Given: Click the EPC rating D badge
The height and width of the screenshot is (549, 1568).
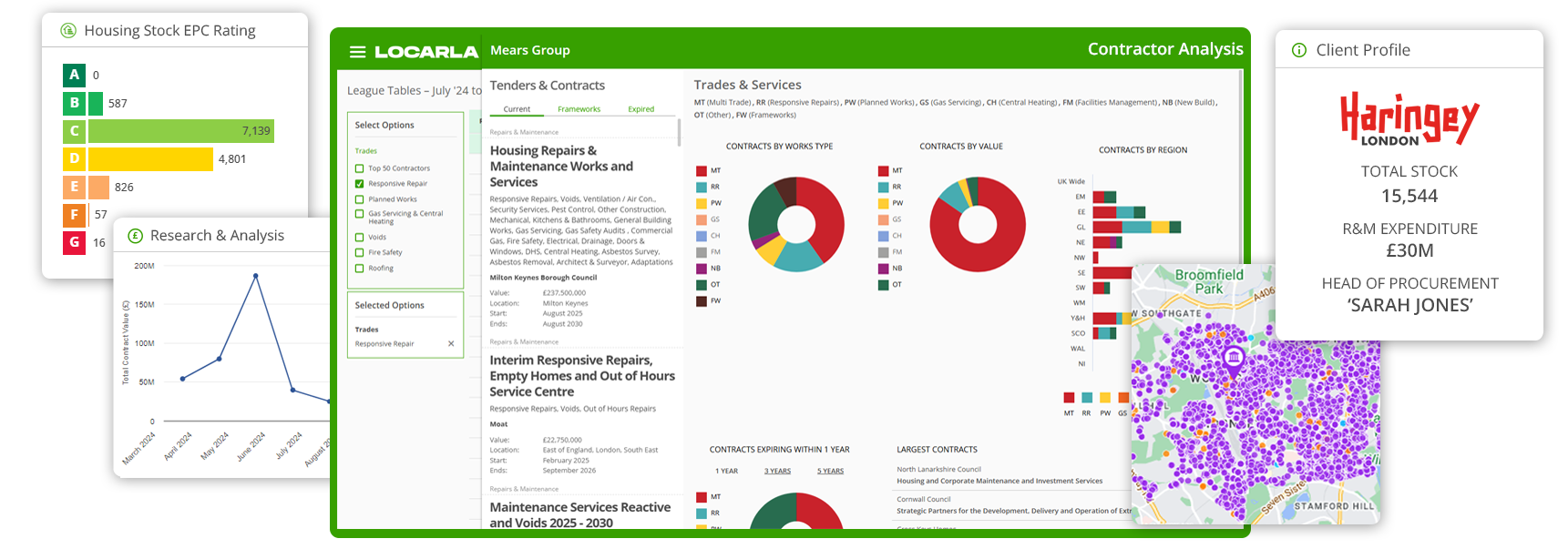Looking at the screenshot, I should click(x=75, y=158).
